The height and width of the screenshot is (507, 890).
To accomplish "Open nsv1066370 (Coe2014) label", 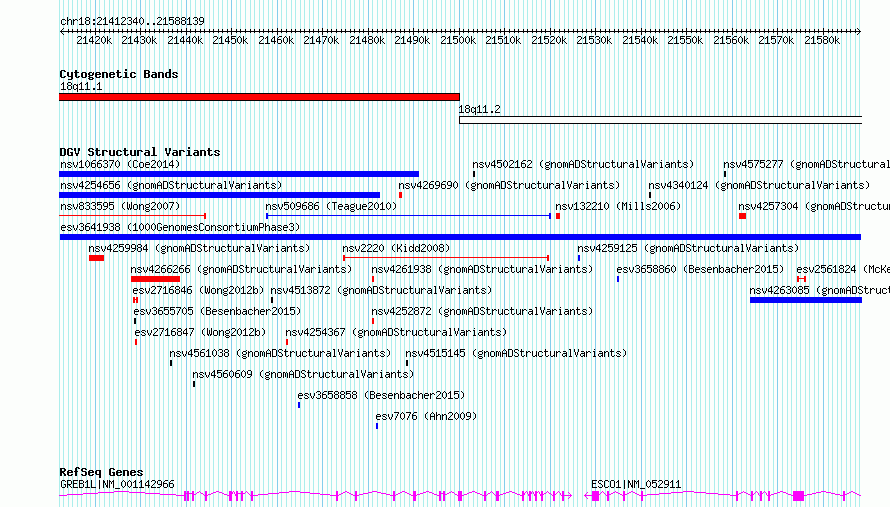I will (x=120, y=164).
